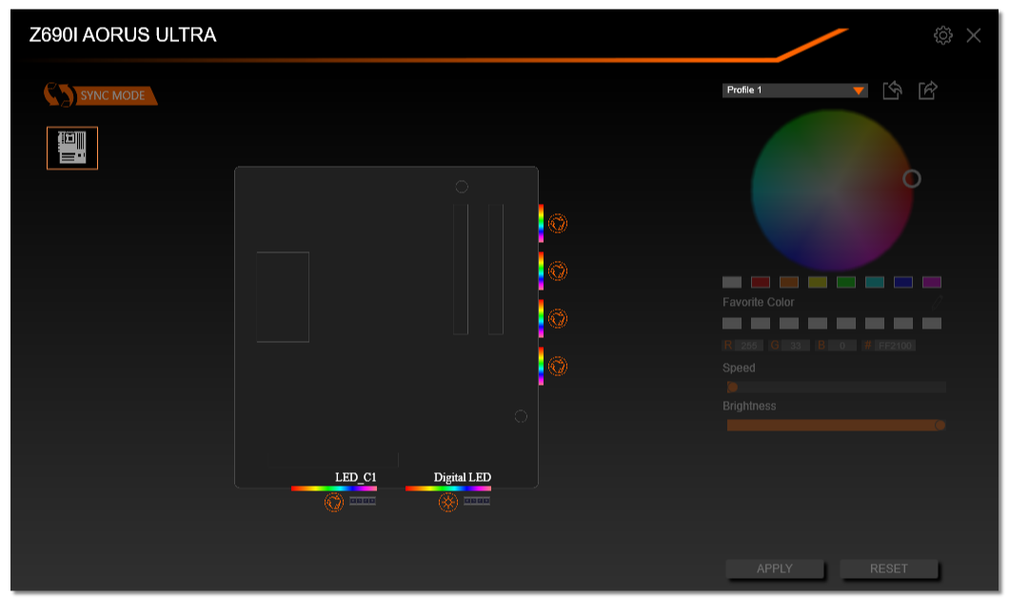This screenshot has height=600, width=1009.
Task: Click the color wheel selector ring
Action: [x=911, y=178]
